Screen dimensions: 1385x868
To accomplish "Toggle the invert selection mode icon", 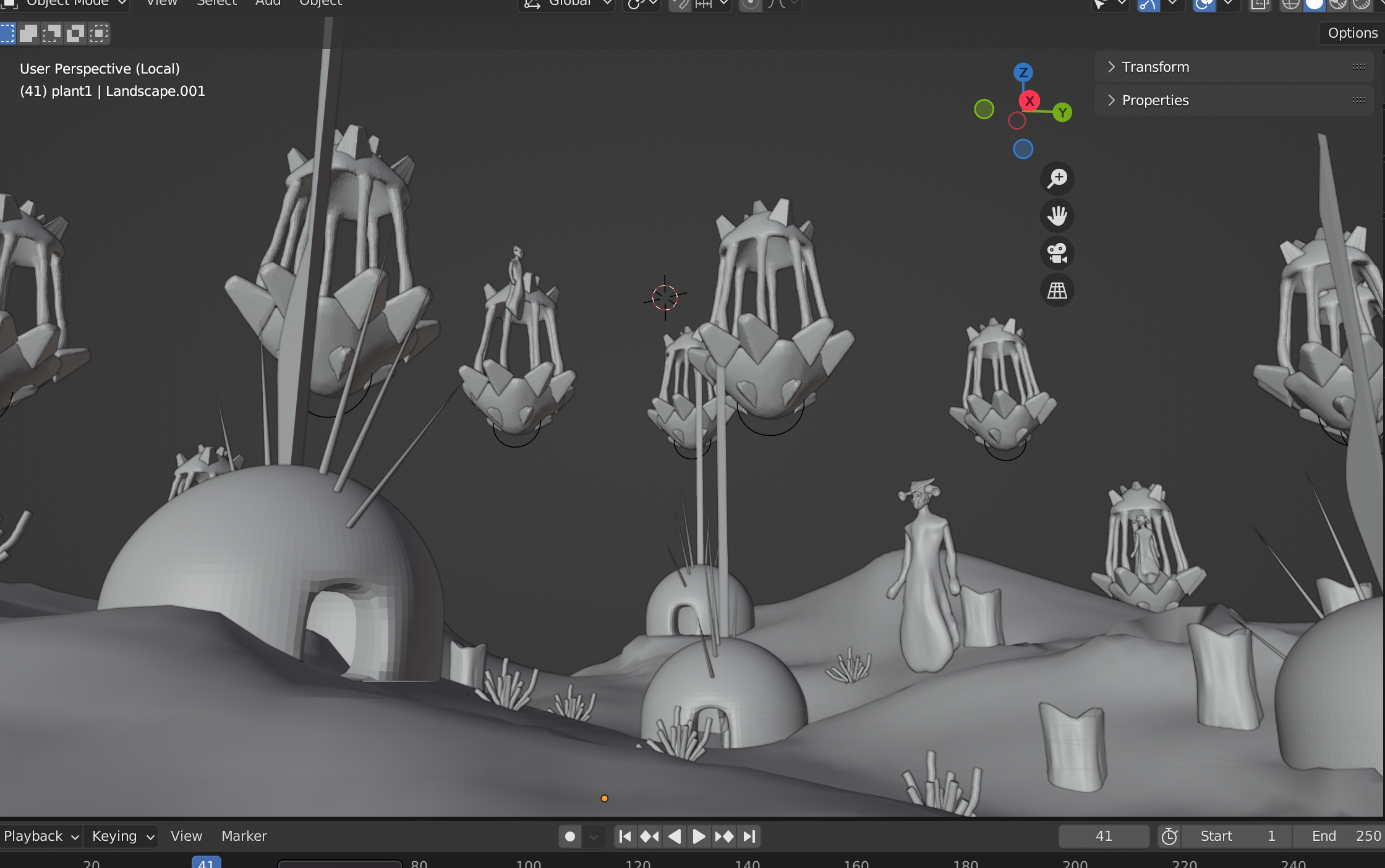I will (75, 33).
